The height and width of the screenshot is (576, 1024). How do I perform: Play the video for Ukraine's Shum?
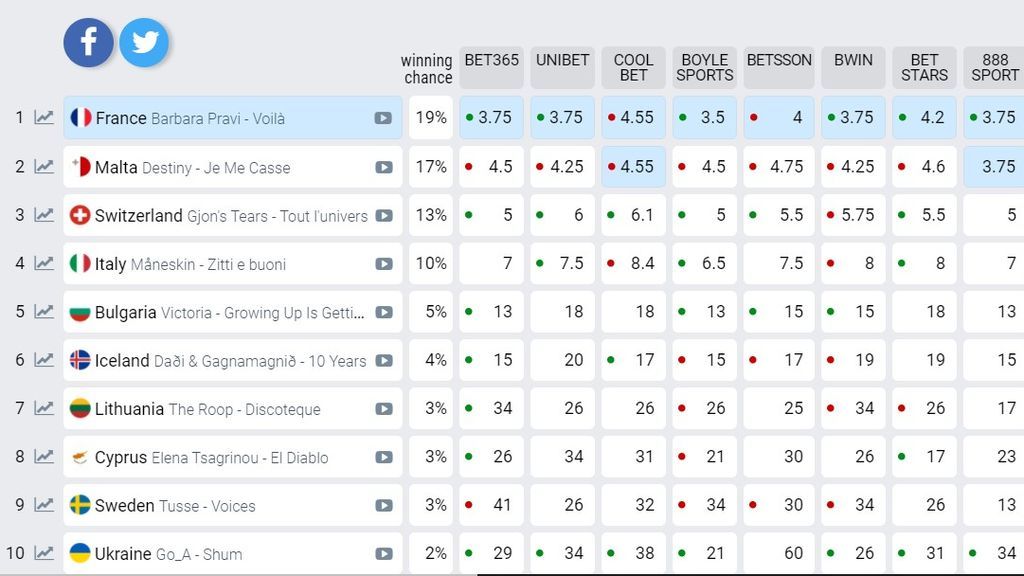click(x=384, y=554)
